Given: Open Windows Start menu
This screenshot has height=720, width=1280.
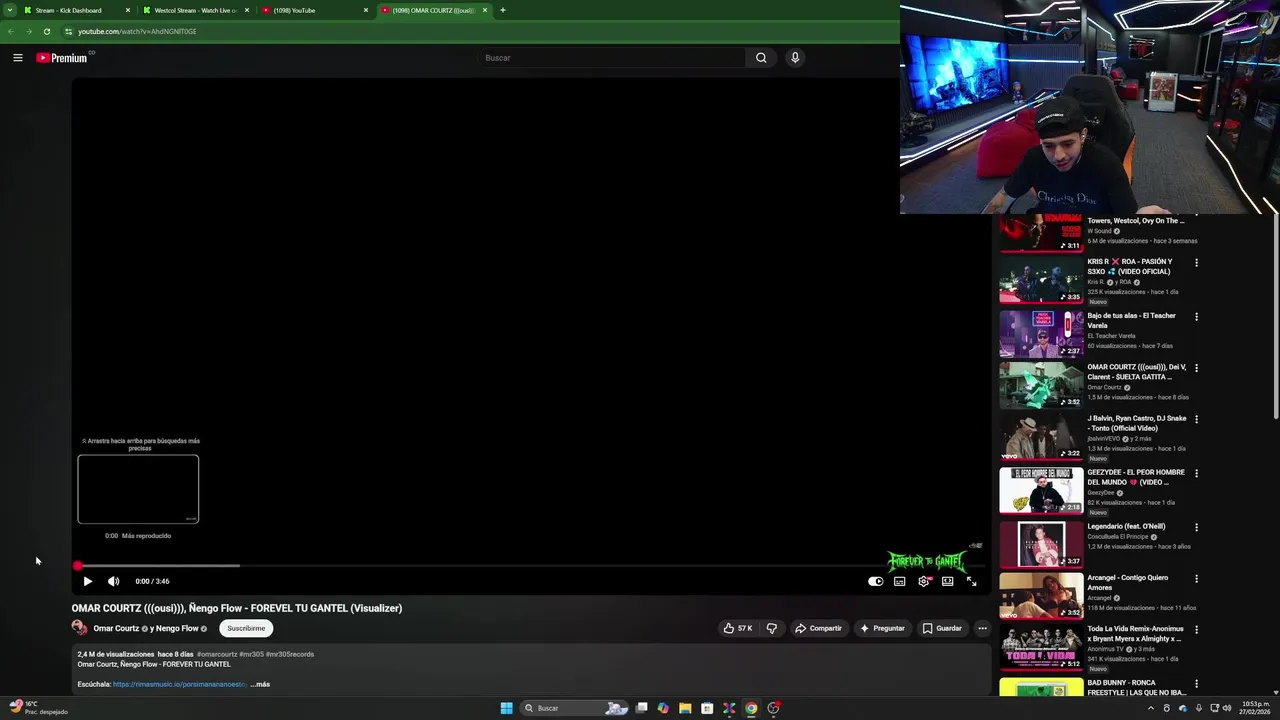Looking at the screenshot, I should pos(506,708).
